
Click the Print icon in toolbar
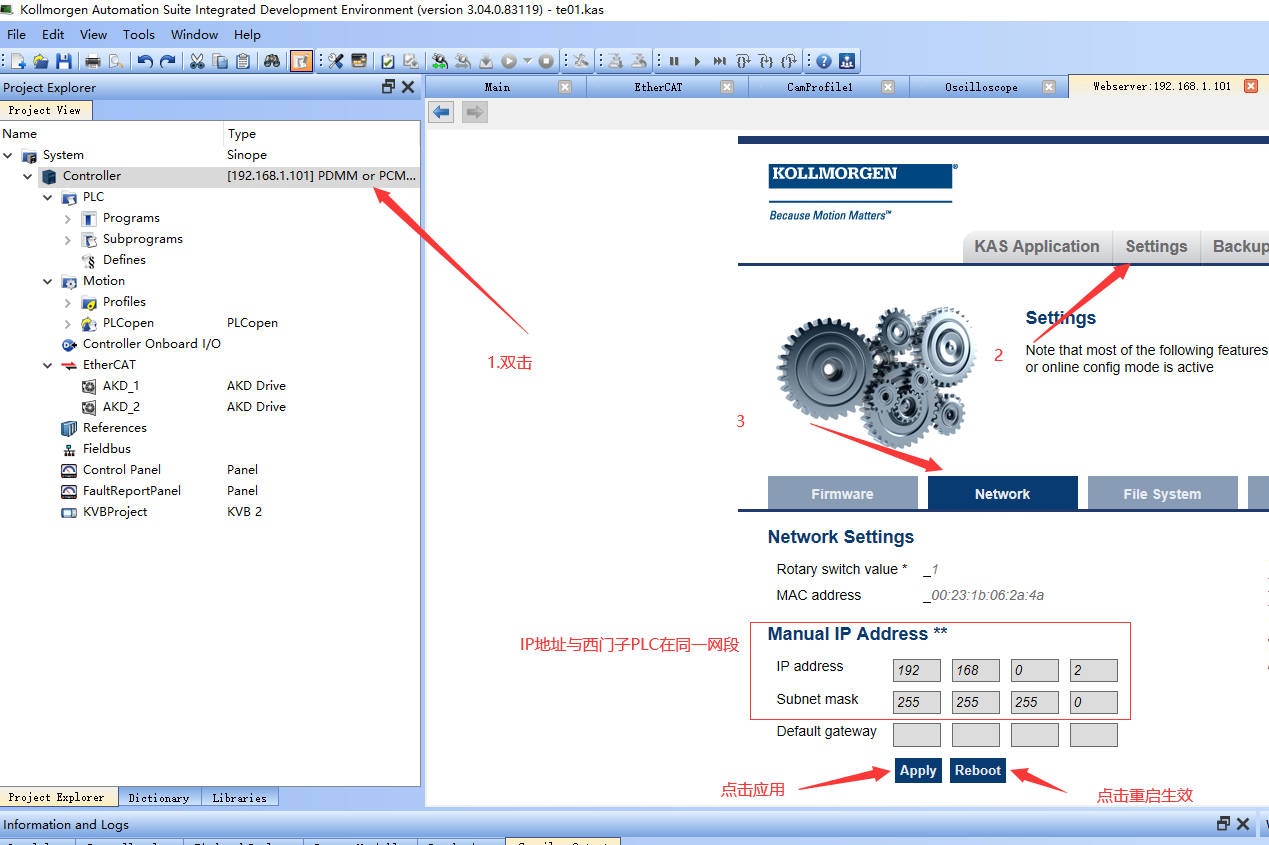pyautogui.click(x=93, y=62)
